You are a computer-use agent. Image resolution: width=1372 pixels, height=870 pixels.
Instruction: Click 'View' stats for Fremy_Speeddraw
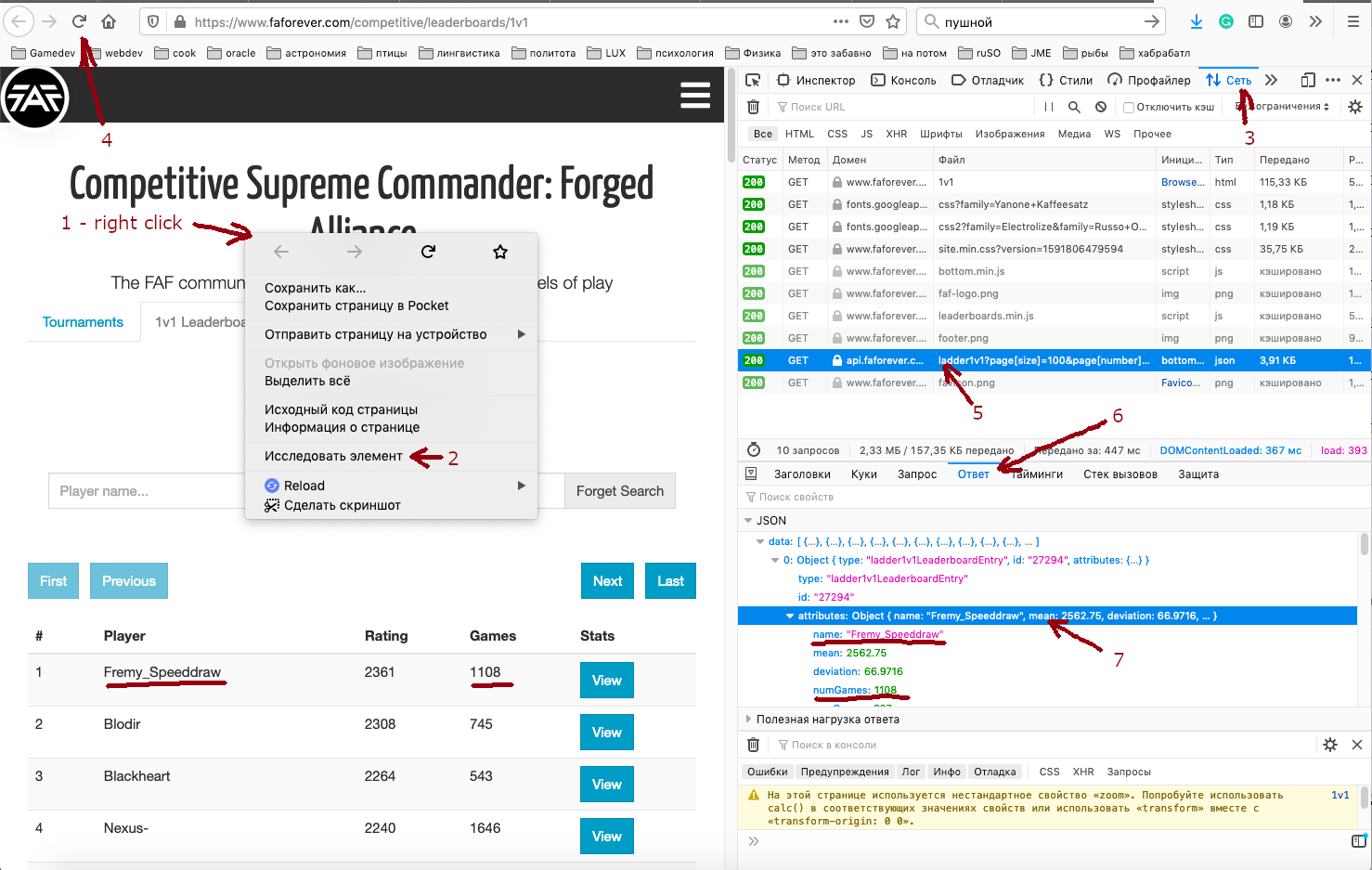(607, 681)
